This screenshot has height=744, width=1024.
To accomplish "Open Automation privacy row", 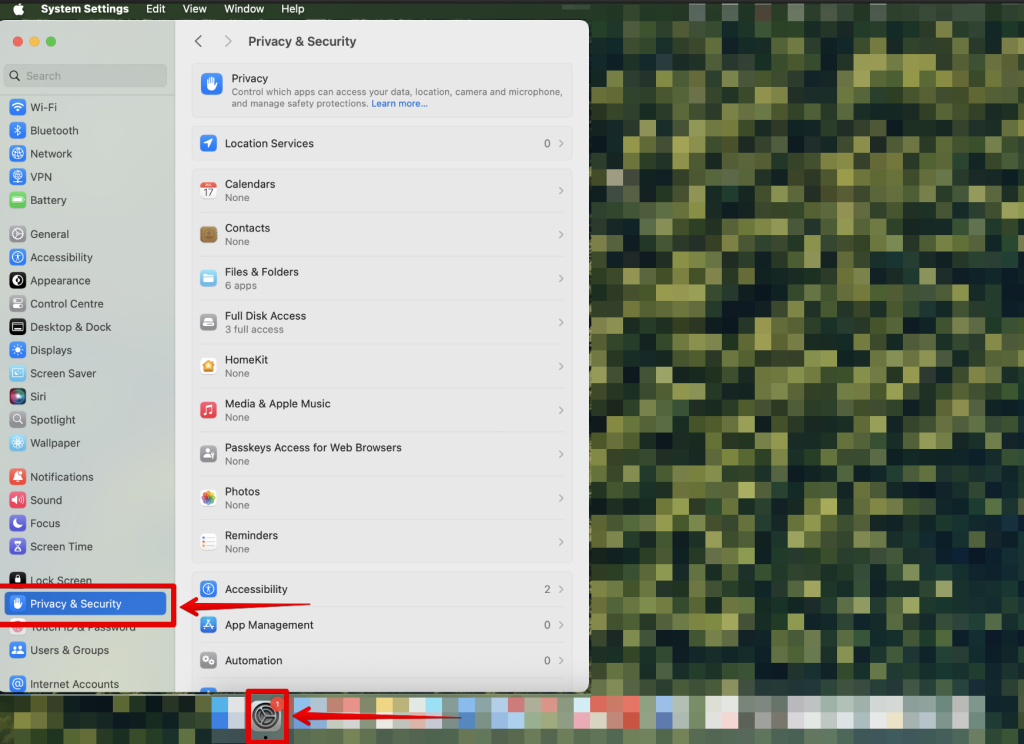I will (382, 660).
